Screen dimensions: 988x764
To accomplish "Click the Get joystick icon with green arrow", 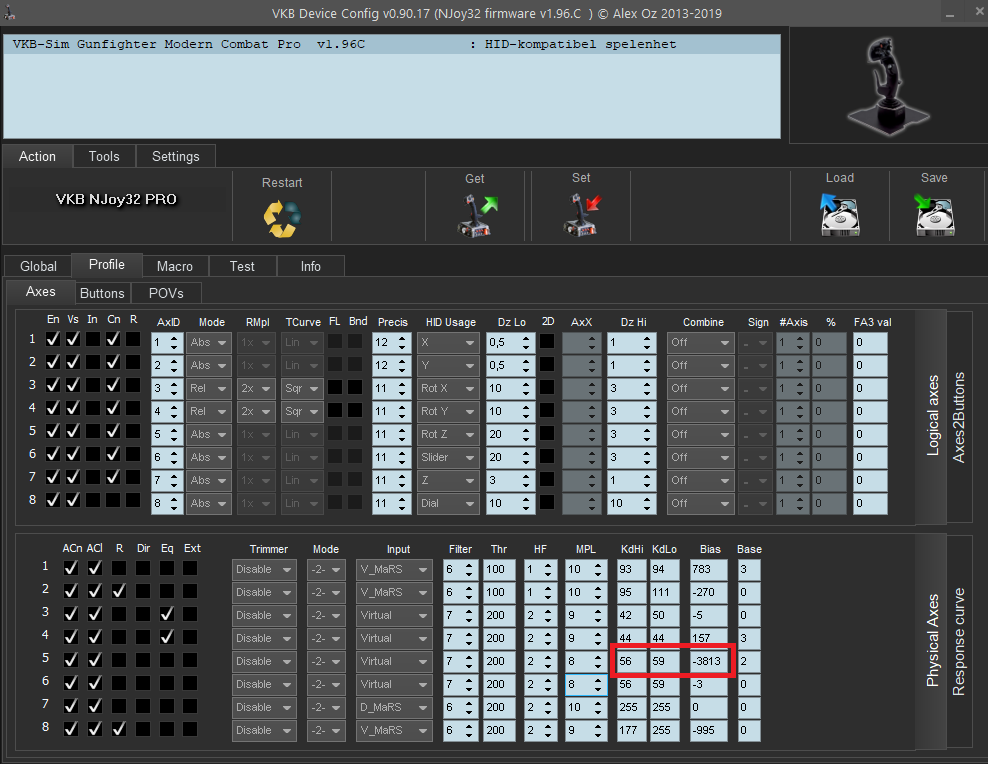I will [477, 215].
